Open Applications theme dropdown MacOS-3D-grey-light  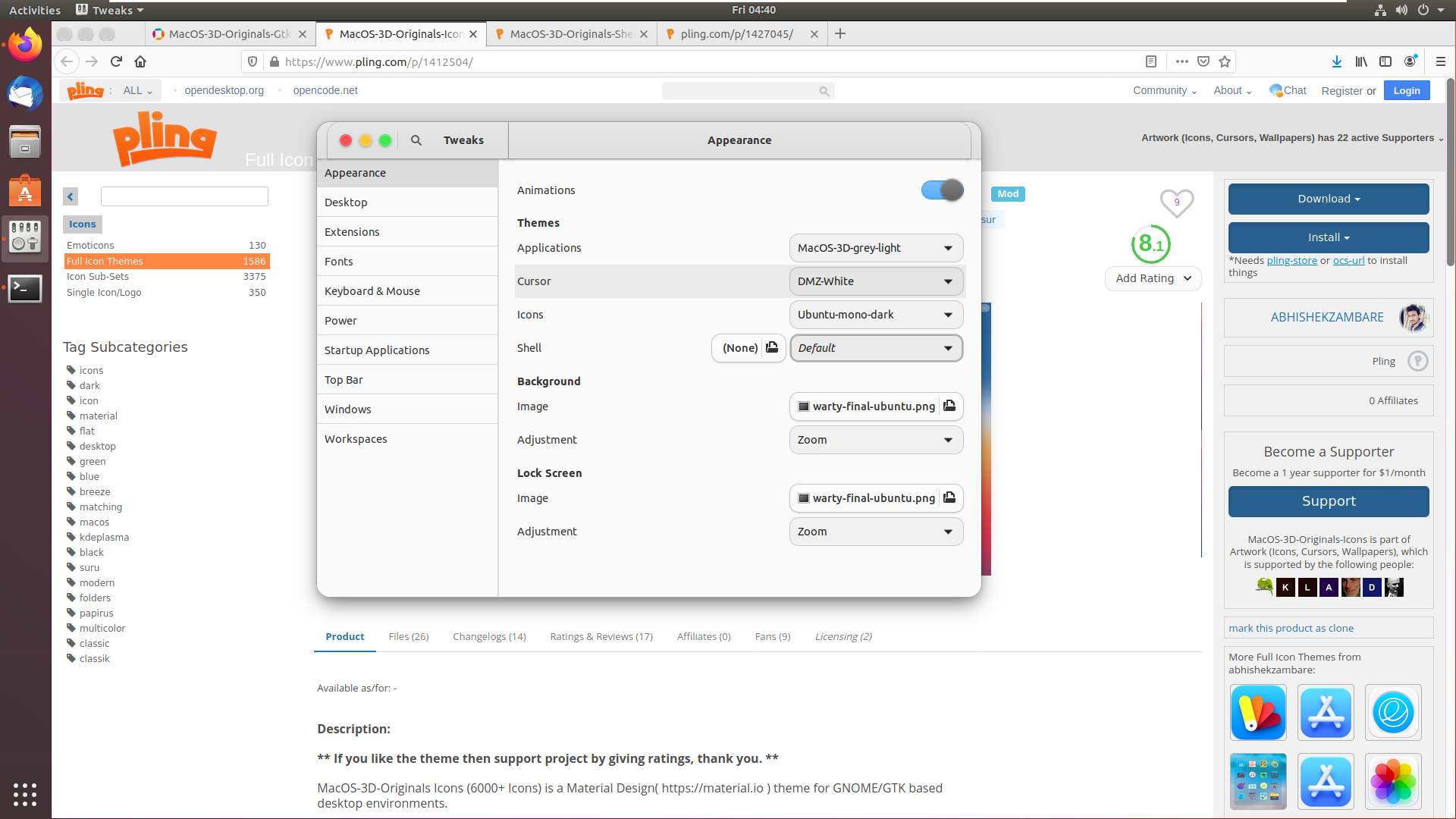coord(876,248)
